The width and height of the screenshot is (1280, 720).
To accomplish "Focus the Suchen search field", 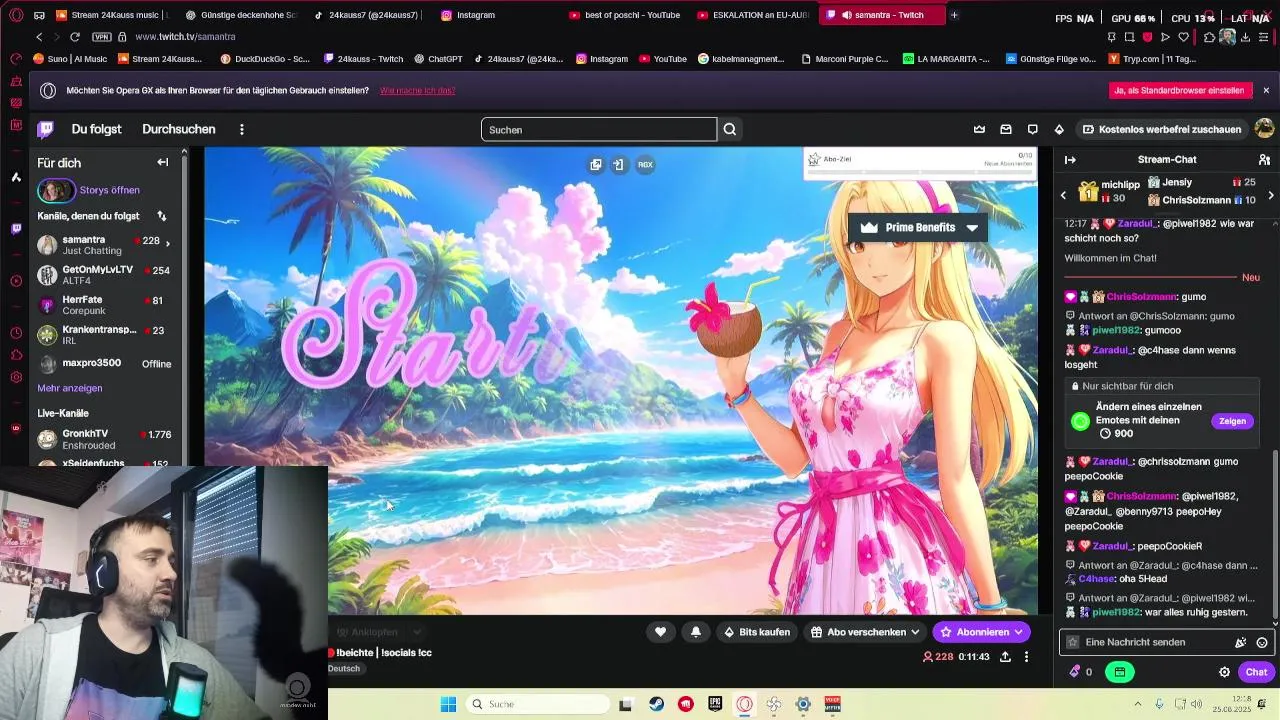I will point(599,129).
